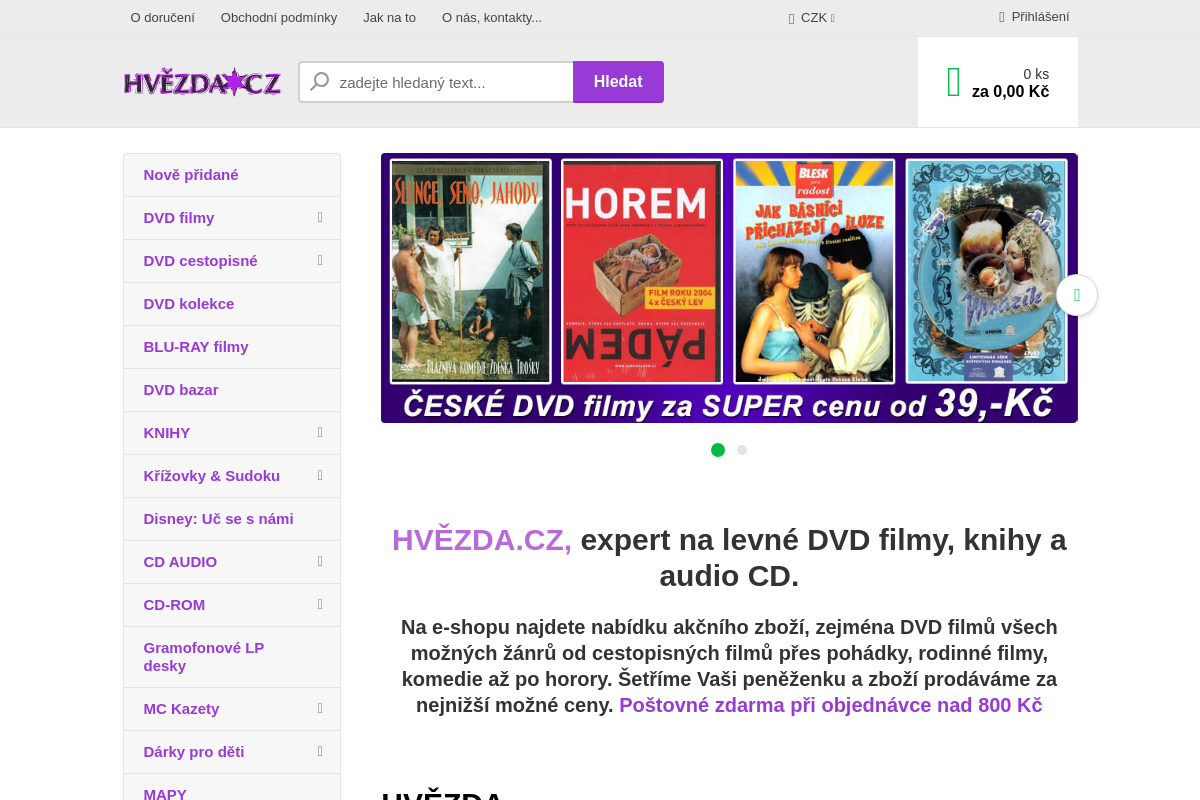This screenshot has height=800, width=1200.
Task: Expand the CD AUDIO submenu arrow
Action: (x=320, y=561)
